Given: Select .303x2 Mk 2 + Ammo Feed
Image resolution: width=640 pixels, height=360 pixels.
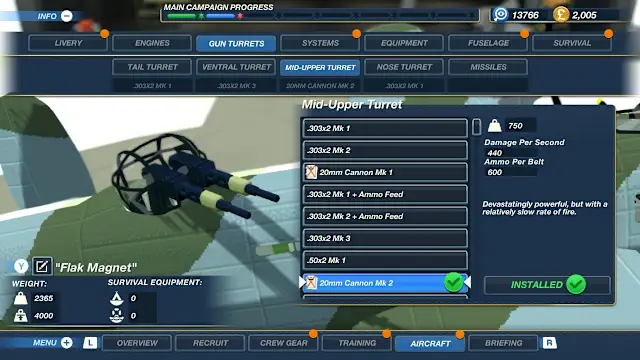Looking at the screenshot, I should tap(385, 216).
